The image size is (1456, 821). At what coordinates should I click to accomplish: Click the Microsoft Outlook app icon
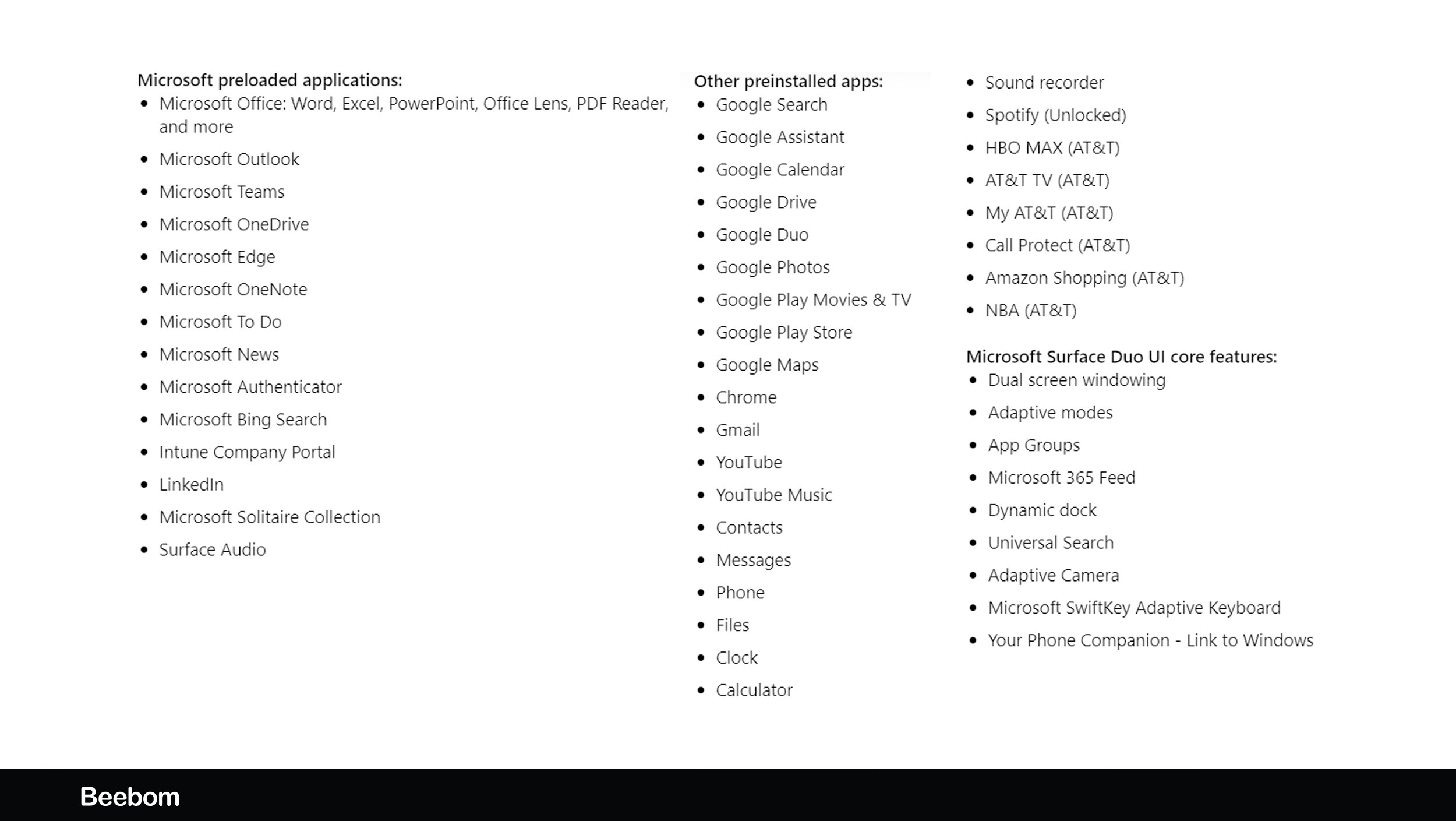point(229,158)
